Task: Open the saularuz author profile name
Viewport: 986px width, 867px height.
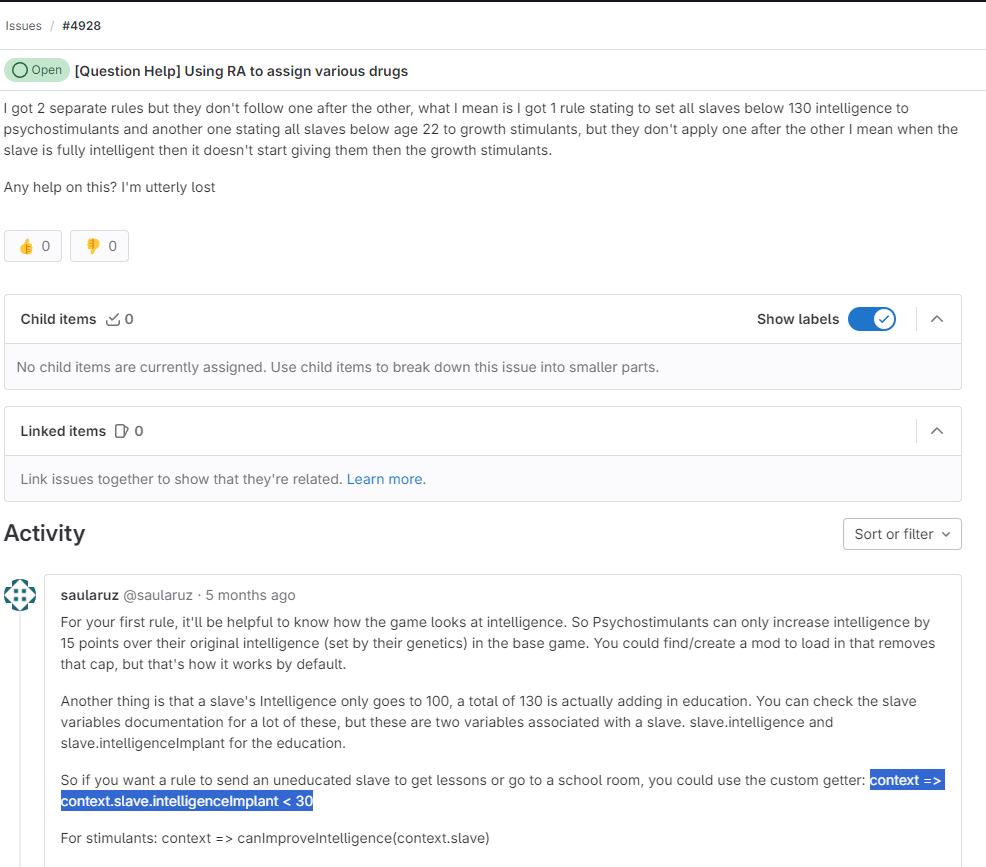Action: click(x=89, y=595)
